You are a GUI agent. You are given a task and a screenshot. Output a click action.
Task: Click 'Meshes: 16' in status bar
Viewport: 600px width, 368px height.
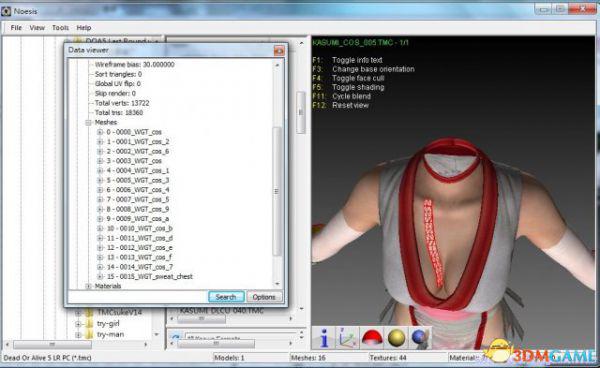pyautogui.click(x=308, y=358)
